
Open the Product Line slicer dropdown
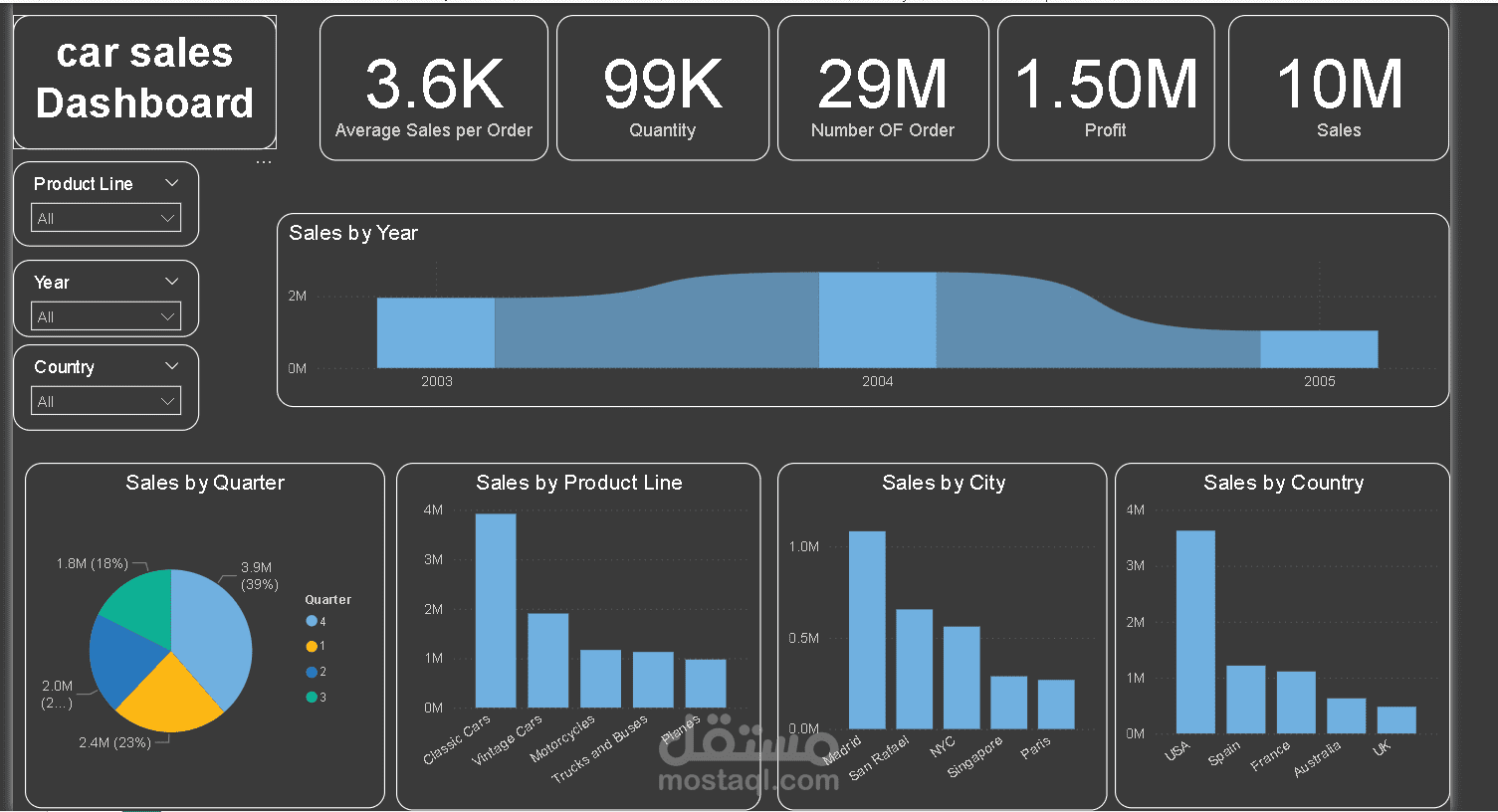pyautogui.click(x=107, y=218)
